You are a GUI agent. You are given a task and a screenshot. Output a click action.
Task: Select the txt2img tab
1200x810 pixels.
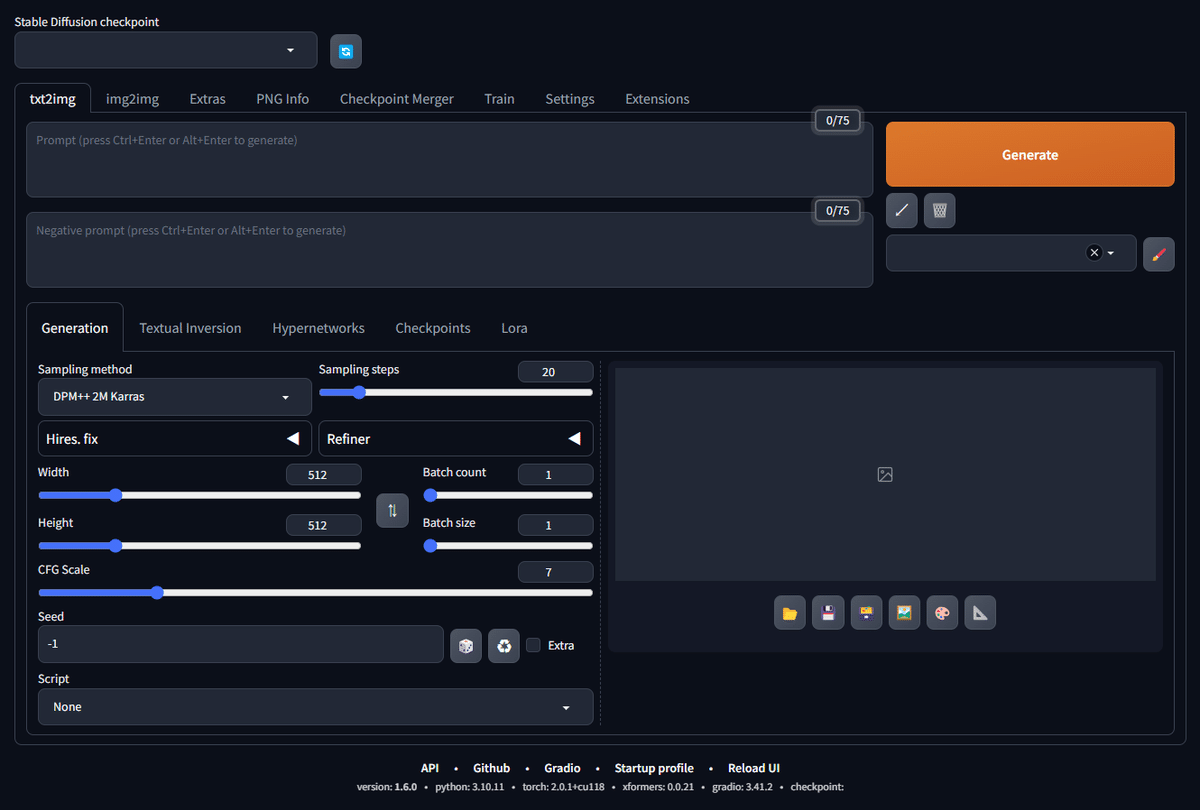pos(53,99)
